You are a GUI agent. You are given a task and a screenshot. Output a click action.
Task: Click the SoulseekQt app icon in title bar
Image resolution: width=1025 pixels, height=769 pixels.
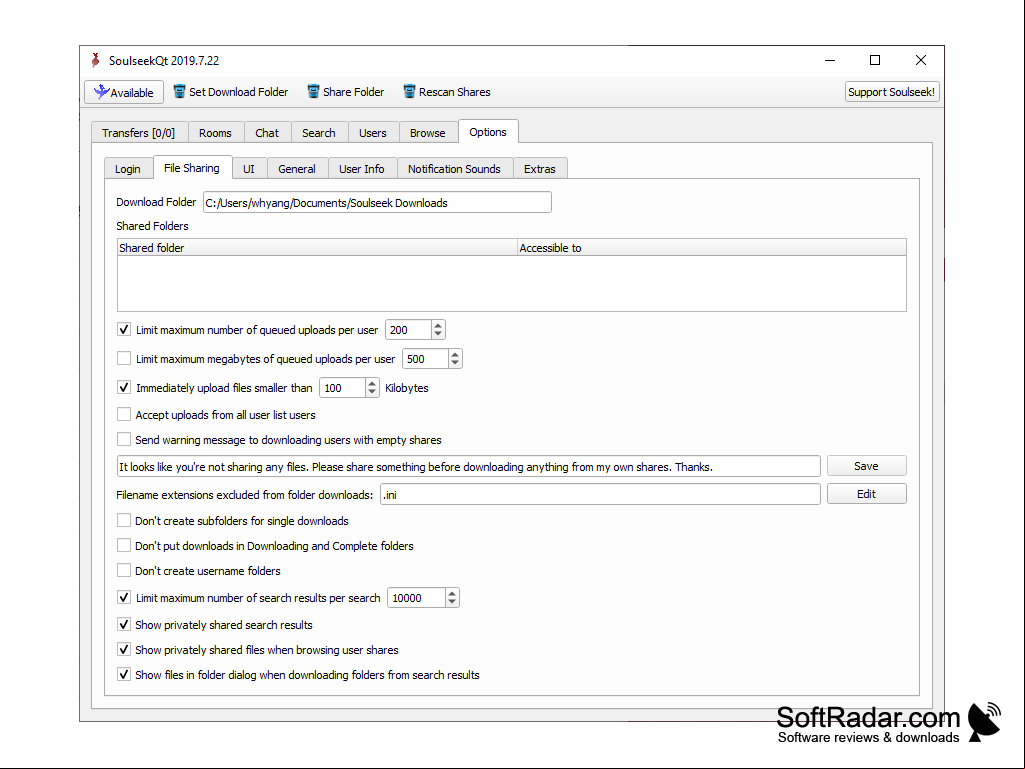95,60
